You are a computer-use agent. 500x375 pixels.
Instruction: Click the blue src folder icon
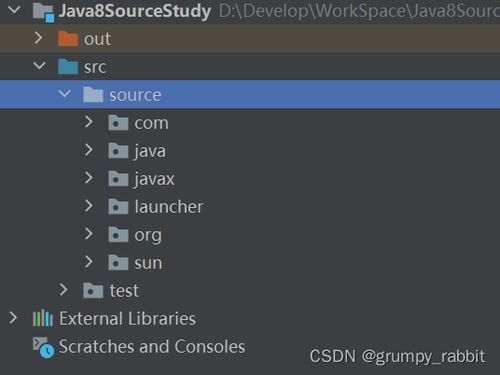68,67
